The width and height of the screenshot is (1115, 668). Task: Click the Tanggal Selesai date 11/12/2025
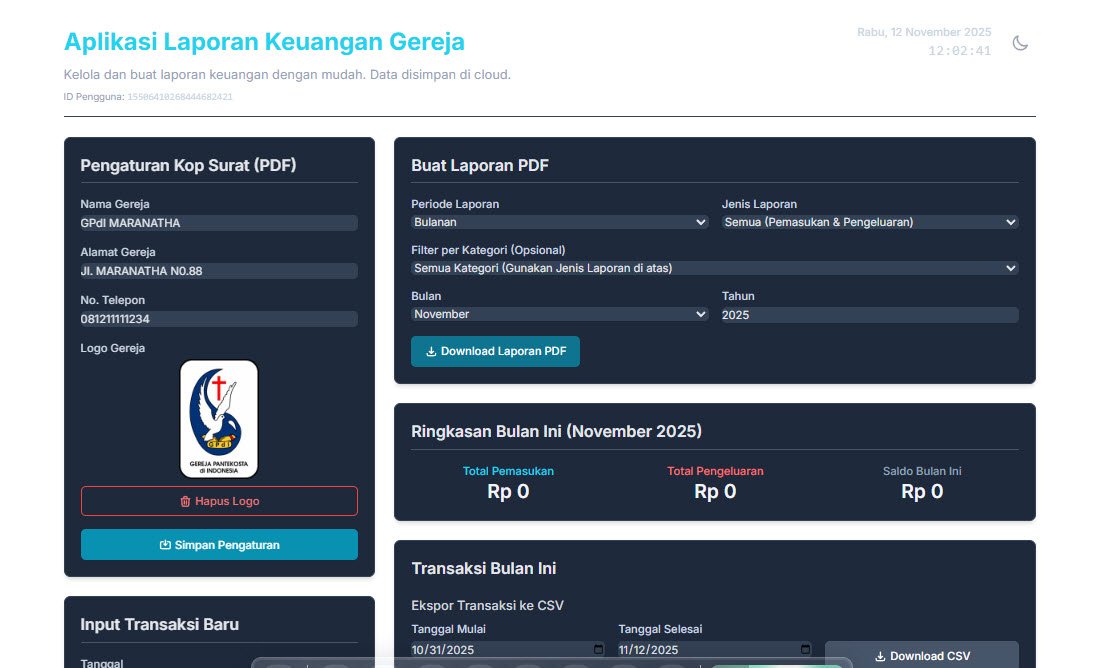click(649, 650)
